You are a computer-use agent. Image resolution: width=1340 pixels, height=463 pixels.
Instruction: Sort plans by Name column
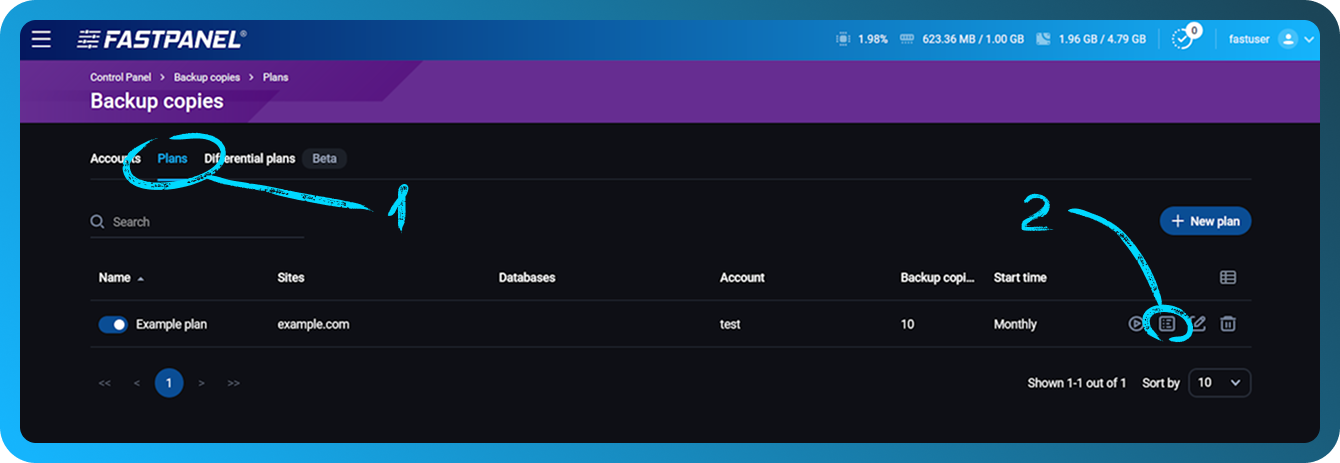(115, 277)
